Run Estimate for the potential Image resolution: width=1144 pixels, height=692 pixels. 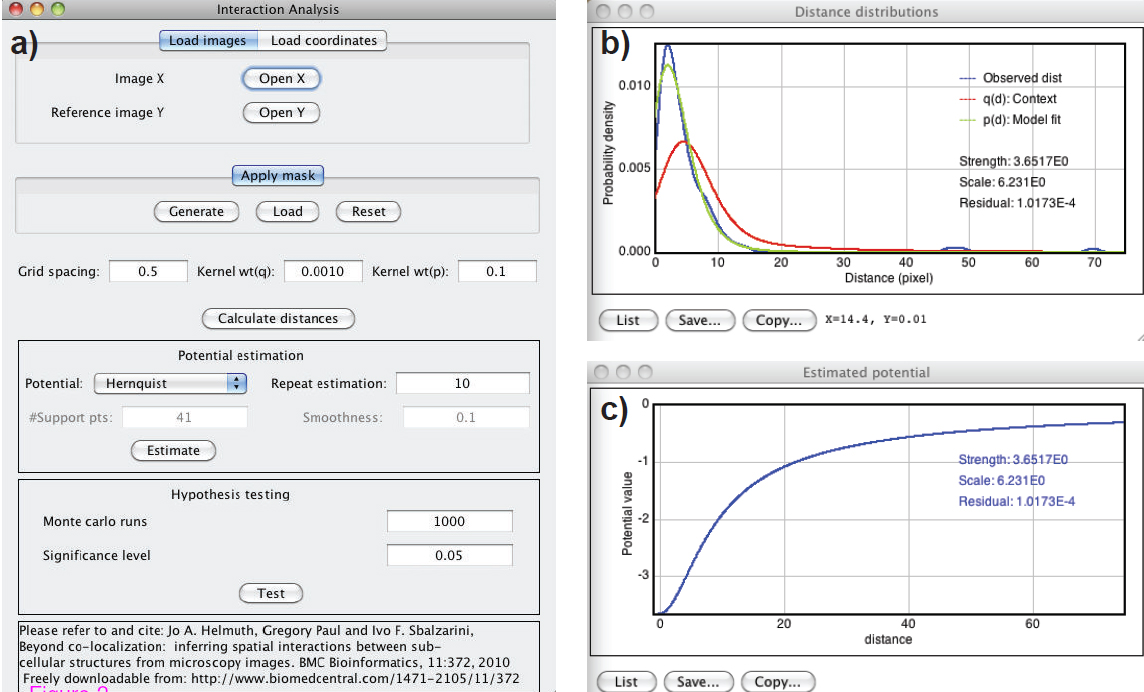(x=173, y=451)
